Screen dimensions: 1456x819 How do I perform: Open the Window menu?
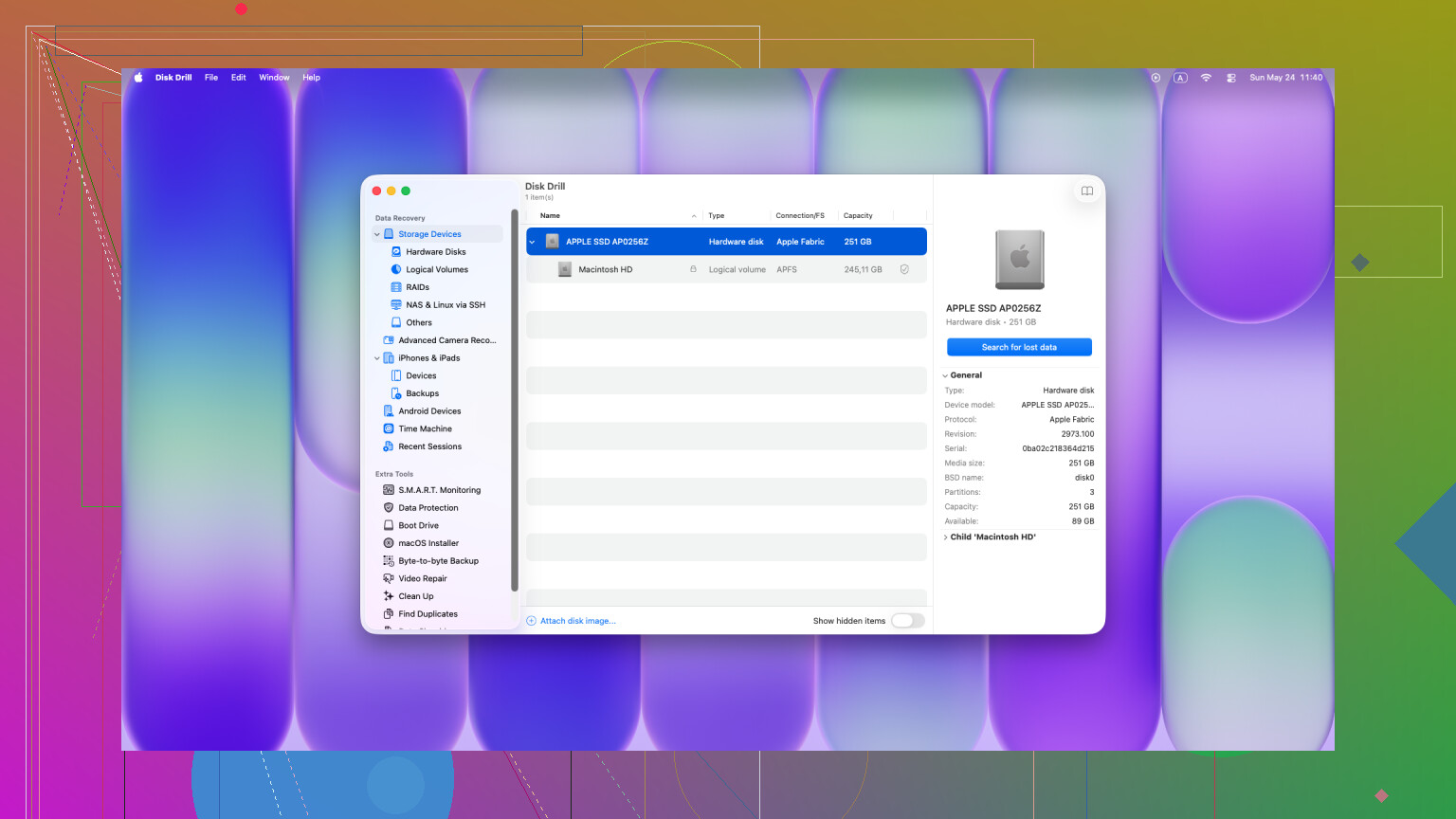tap(274, 78)
